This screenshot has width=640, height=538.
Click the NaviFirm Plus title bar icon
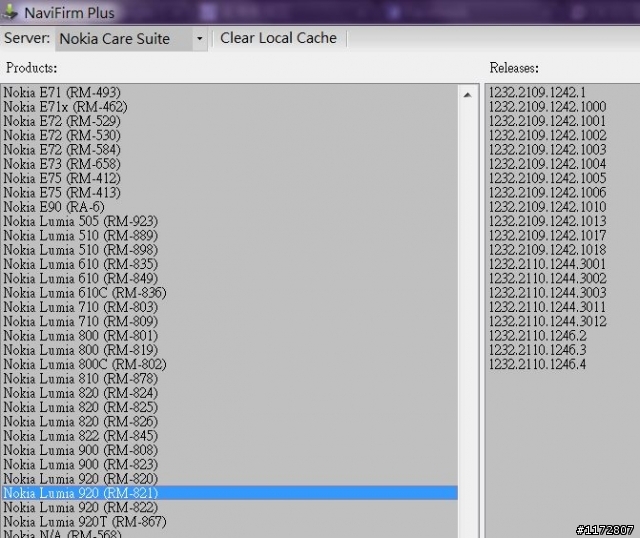[9, 12]
